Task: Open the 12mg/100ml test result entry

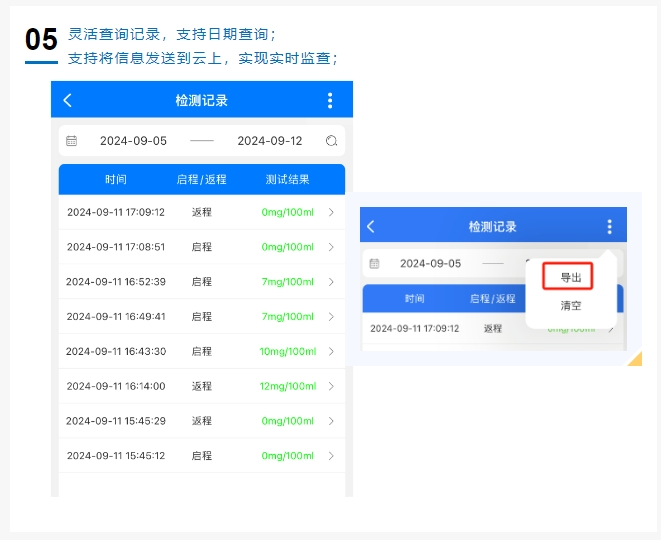Action: pos(287,386)
